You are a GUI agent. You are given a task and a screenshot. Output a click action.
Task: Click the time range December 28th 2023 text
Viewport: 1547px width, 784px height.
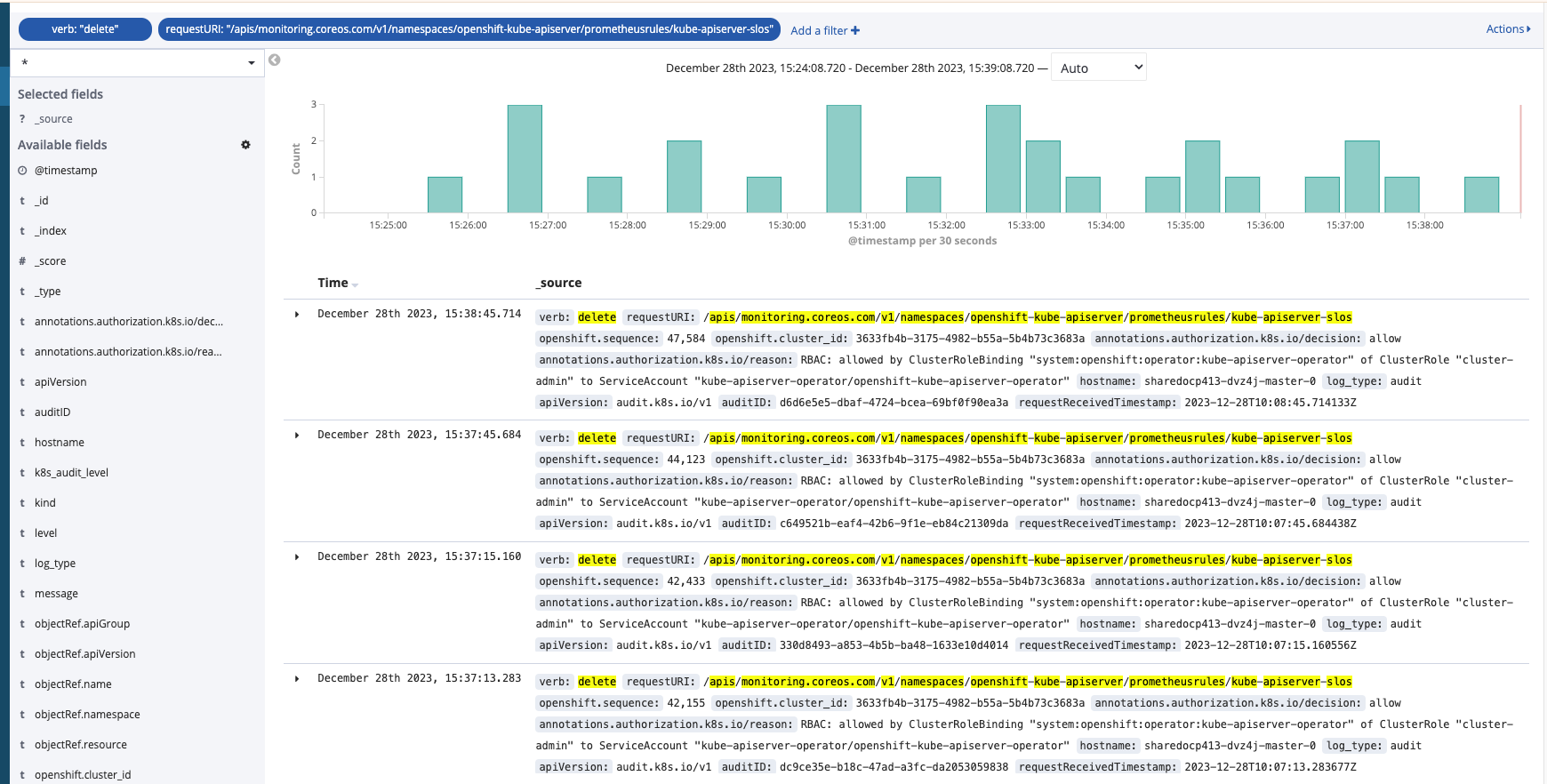click(850, 68)
